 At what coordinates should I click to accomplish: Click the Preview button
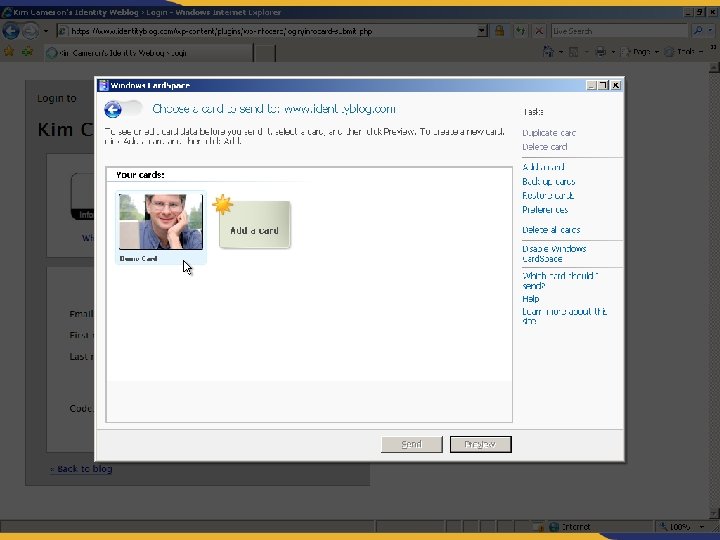[x=480, y=444]
